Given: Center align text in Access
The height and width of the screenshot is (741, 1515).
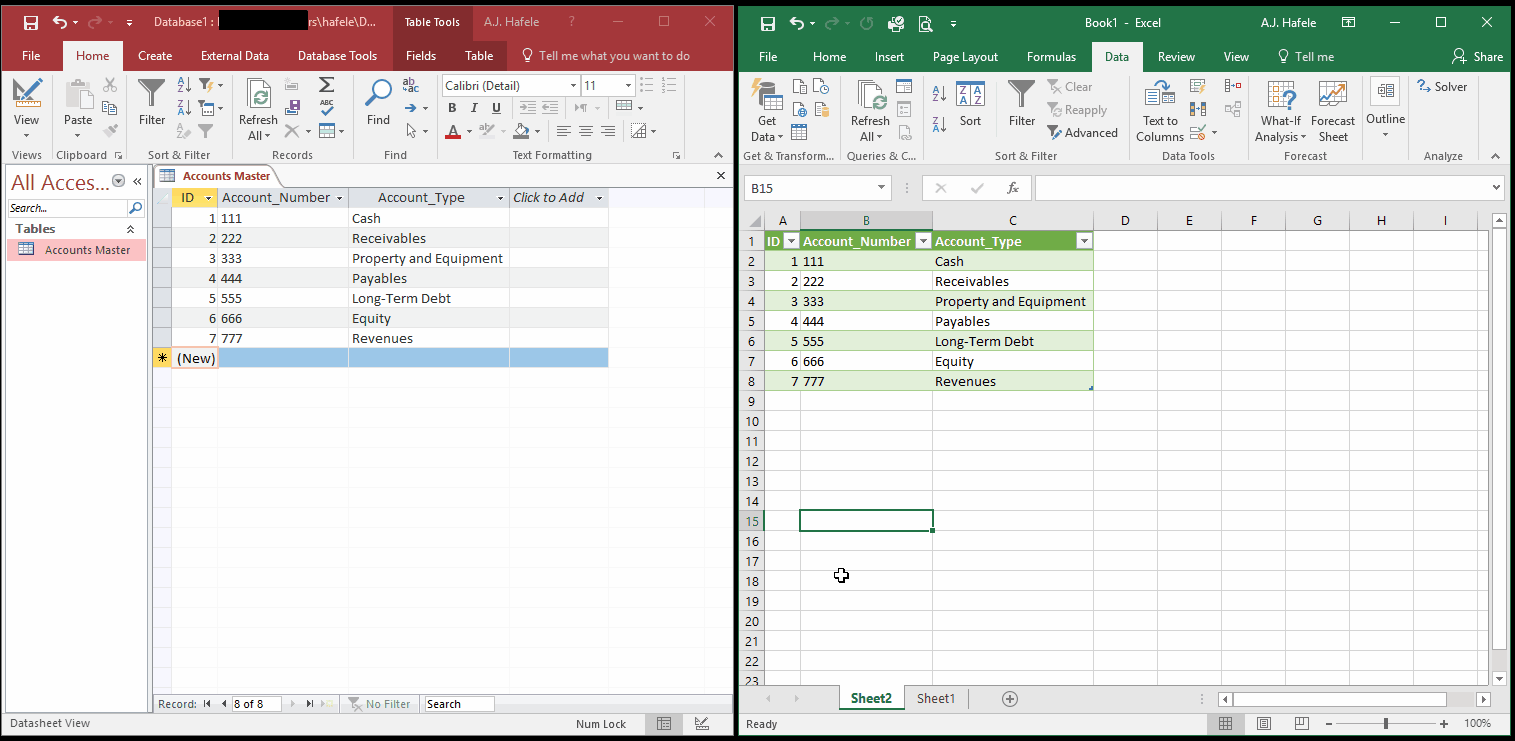Looking at the screenshot, I should (x=586, y=131).
